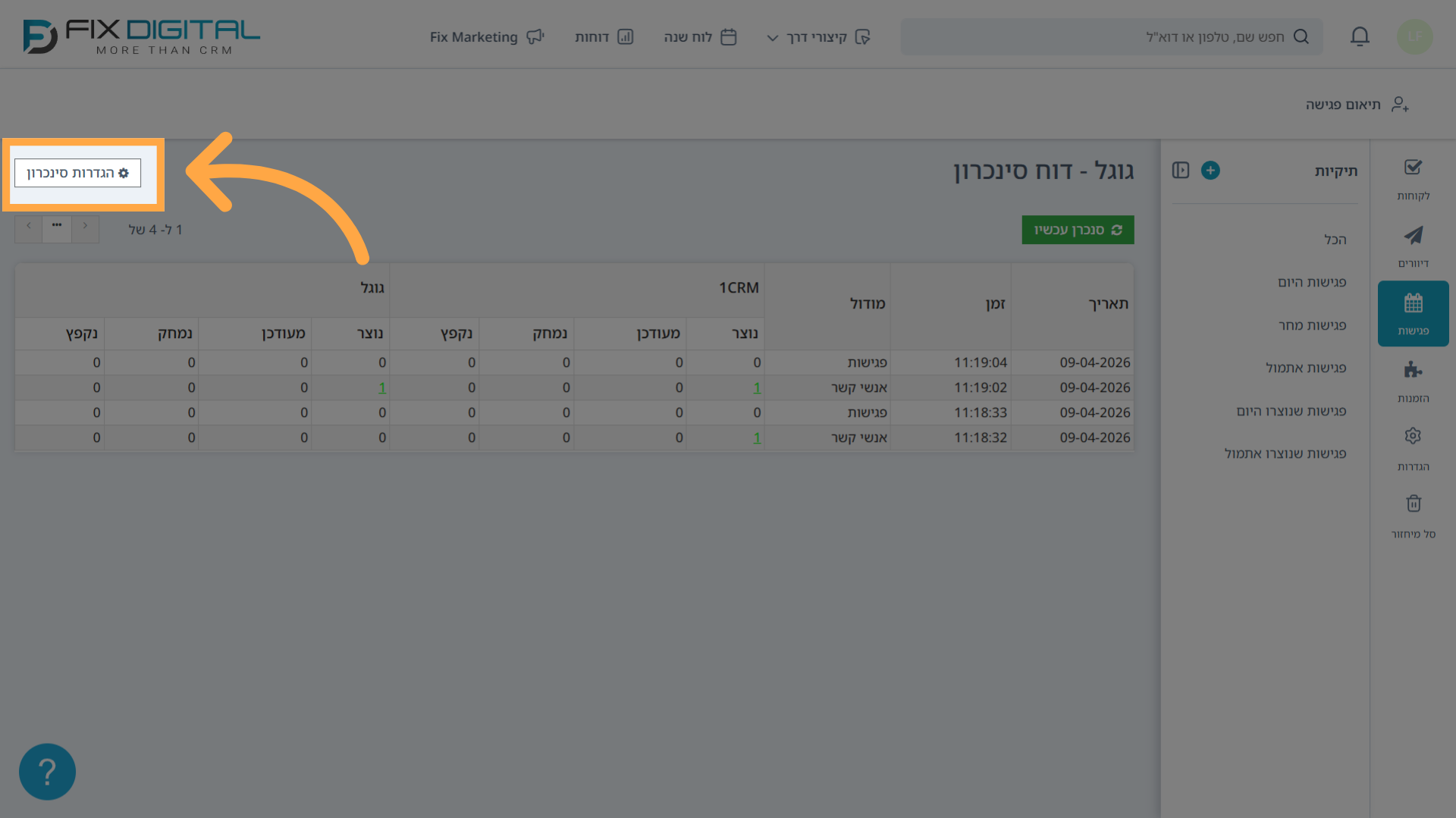Open the דוחות reports menu
The height and width of the screenshot is (818, 1456).
604,36
